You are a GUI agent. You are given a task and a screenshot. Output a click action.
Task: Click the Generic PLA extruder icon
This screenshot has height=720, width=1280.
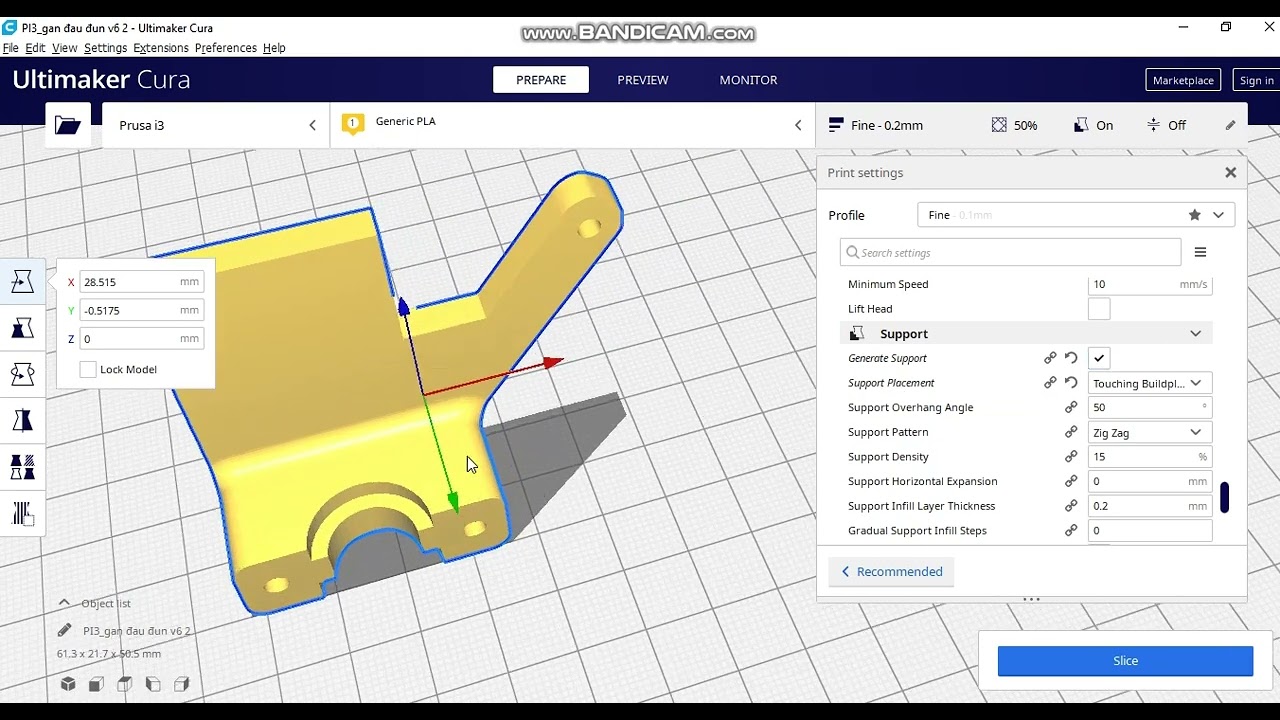click(x=352, y=124)
